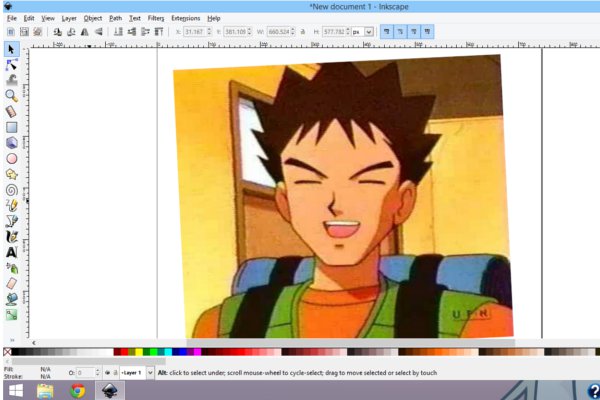Select the Spiral tool
The width and height of the screenshot is (600, 400).
point(11,190)
